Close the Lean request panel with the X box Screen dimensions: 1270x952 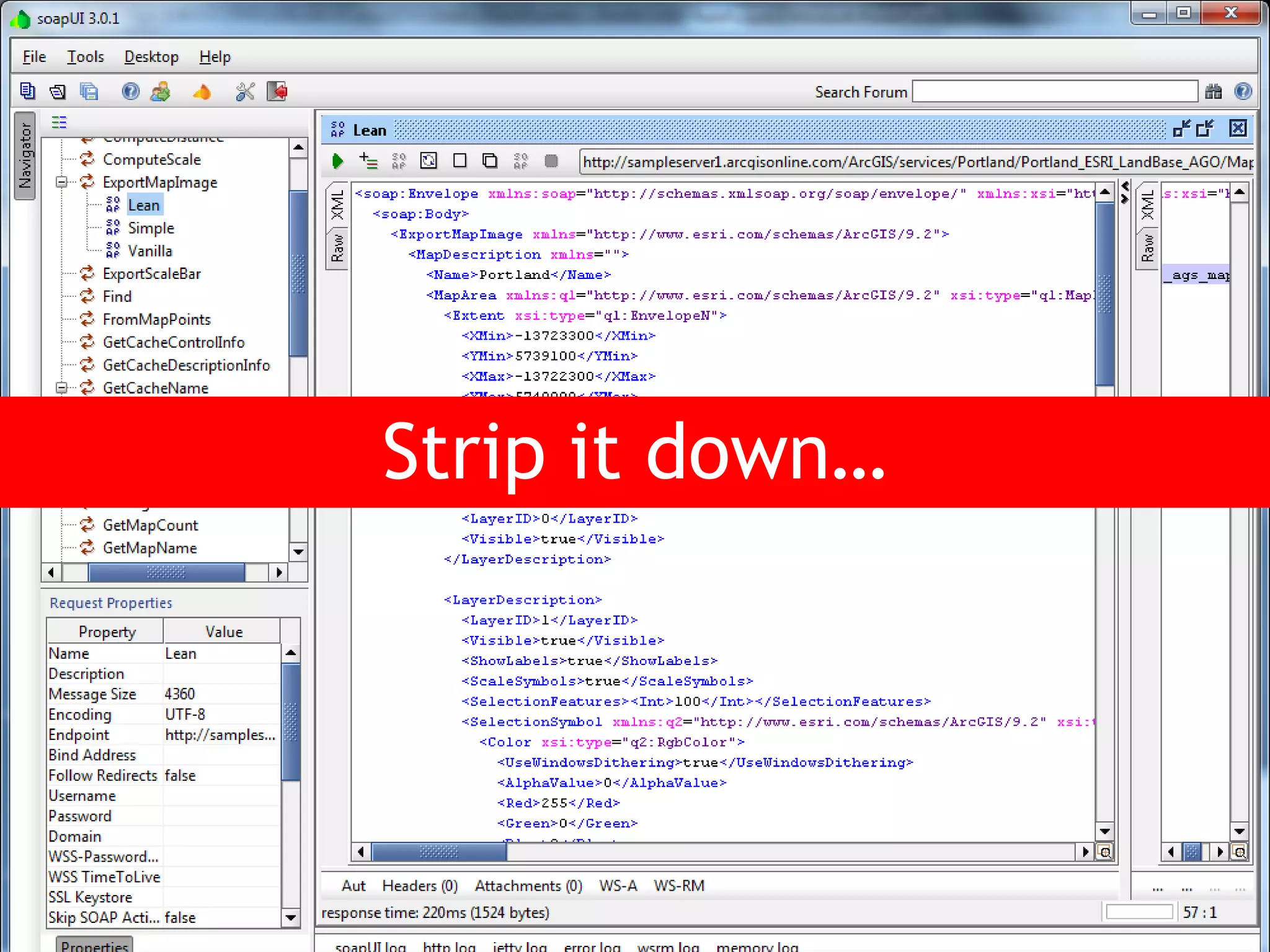1238,128
